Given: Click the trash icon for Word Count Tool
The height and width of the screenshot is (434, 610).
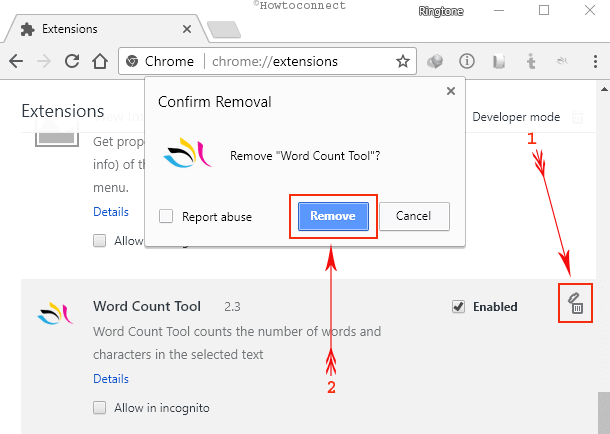Looking at the screenshot, I should click(x=575, y=305).
